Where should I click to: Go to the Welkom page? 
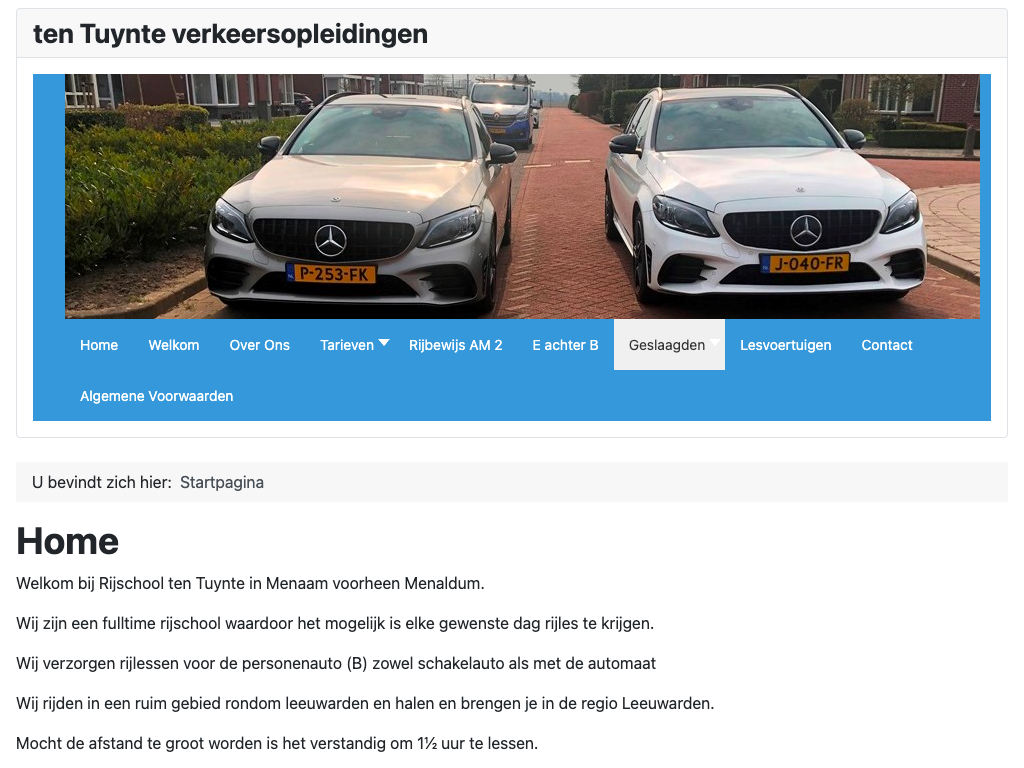click(174, 345)
